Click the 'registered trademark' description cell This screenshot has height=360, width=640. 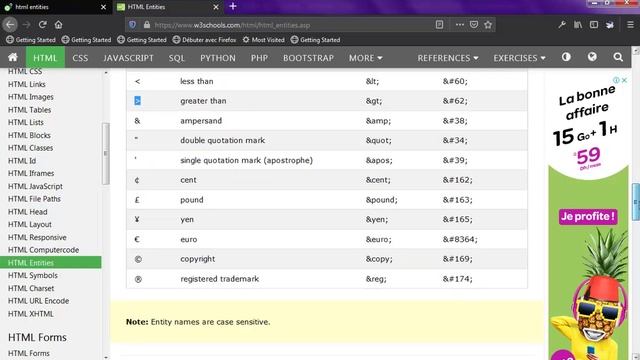tap(220, 279)
